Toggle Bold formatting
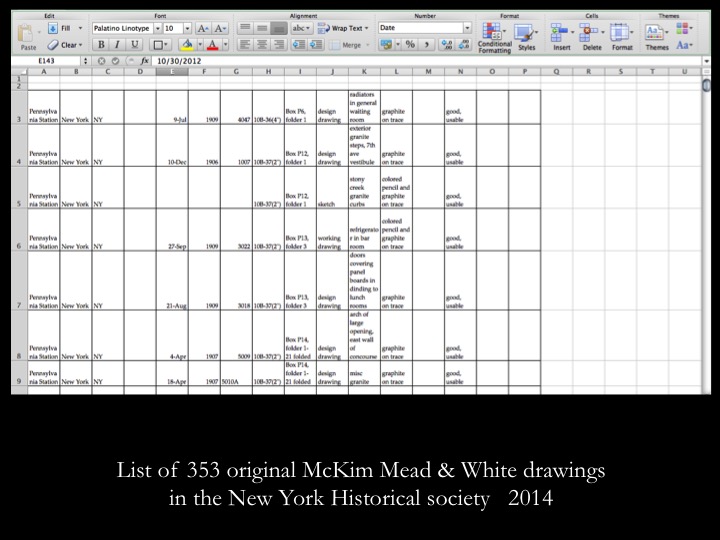720x540 pixels. tap(101, 45)
